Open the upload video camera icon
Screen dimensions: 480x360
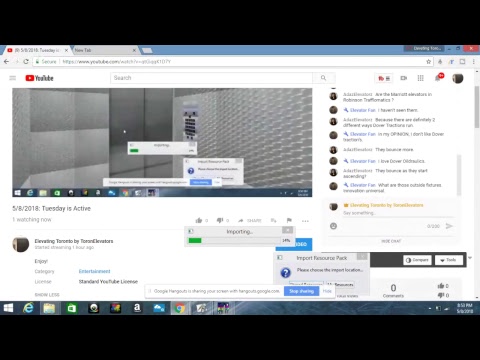click(404, 78)
